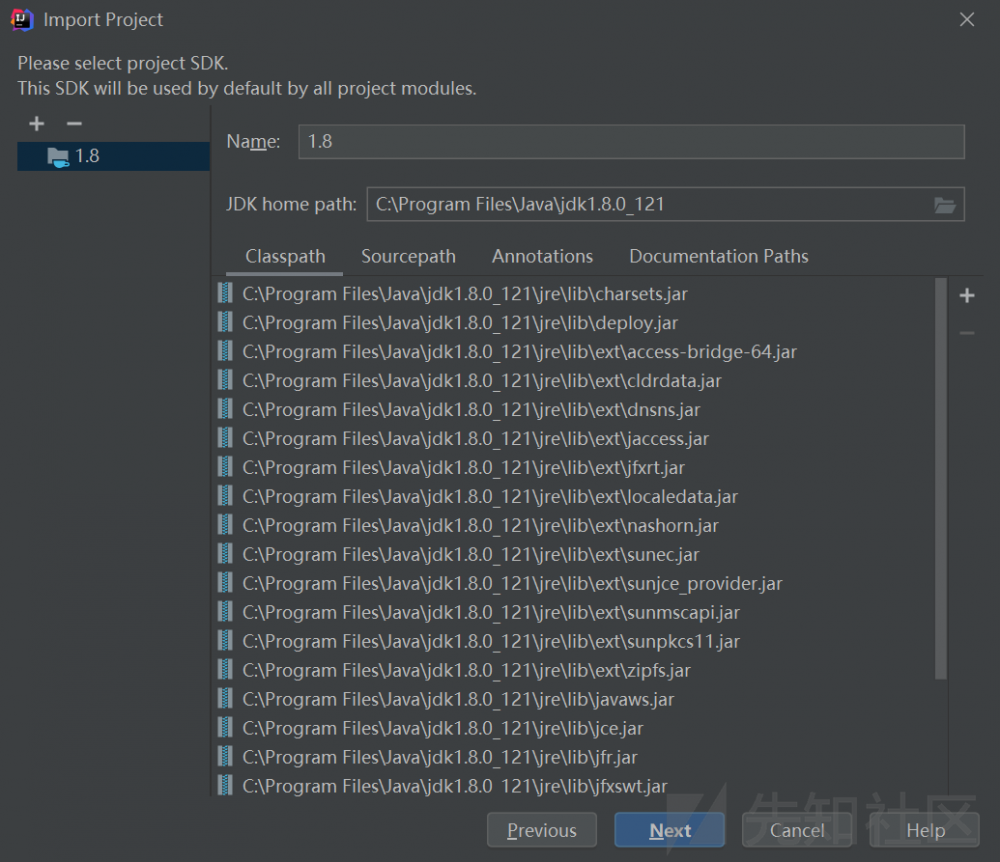Select the sunmscapi.jar classpath entry
Screen dimensions: 1000x862
click(574, 613)
